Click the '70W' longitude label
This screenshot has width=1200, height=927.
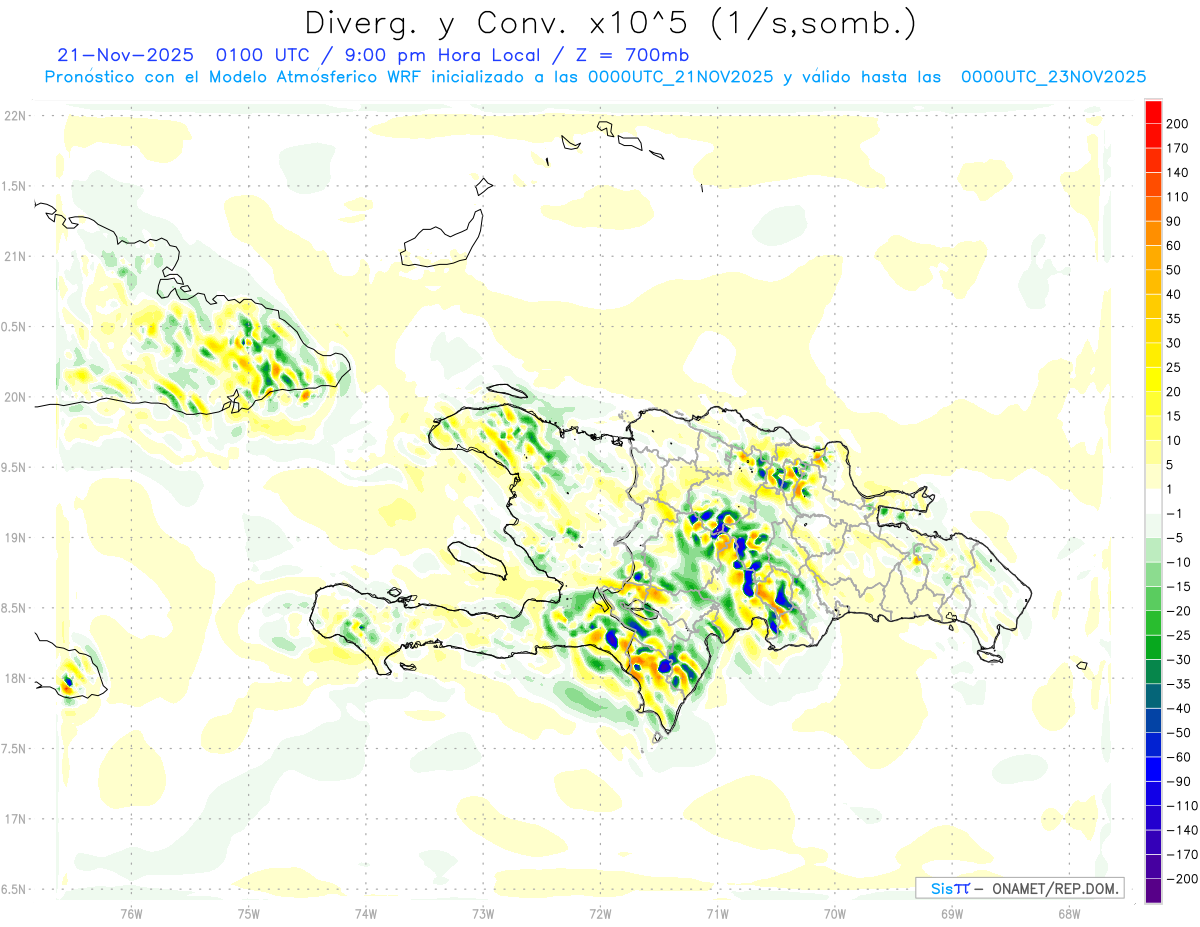[x=835, y=913]
